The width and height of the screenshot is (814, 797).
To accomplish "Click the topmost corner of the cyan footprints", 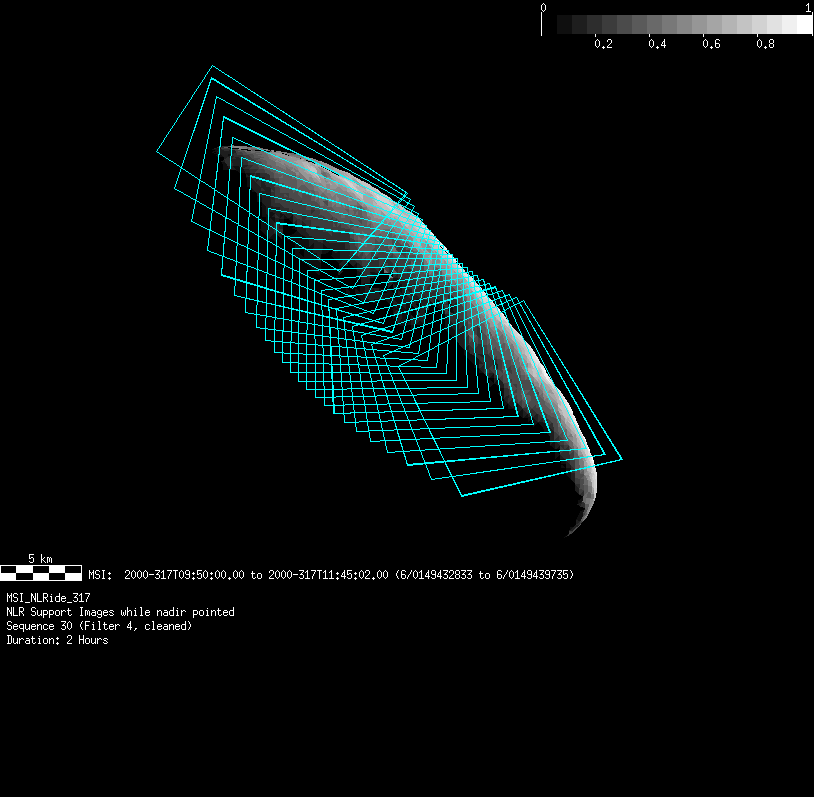I will [x=212, y=67].
